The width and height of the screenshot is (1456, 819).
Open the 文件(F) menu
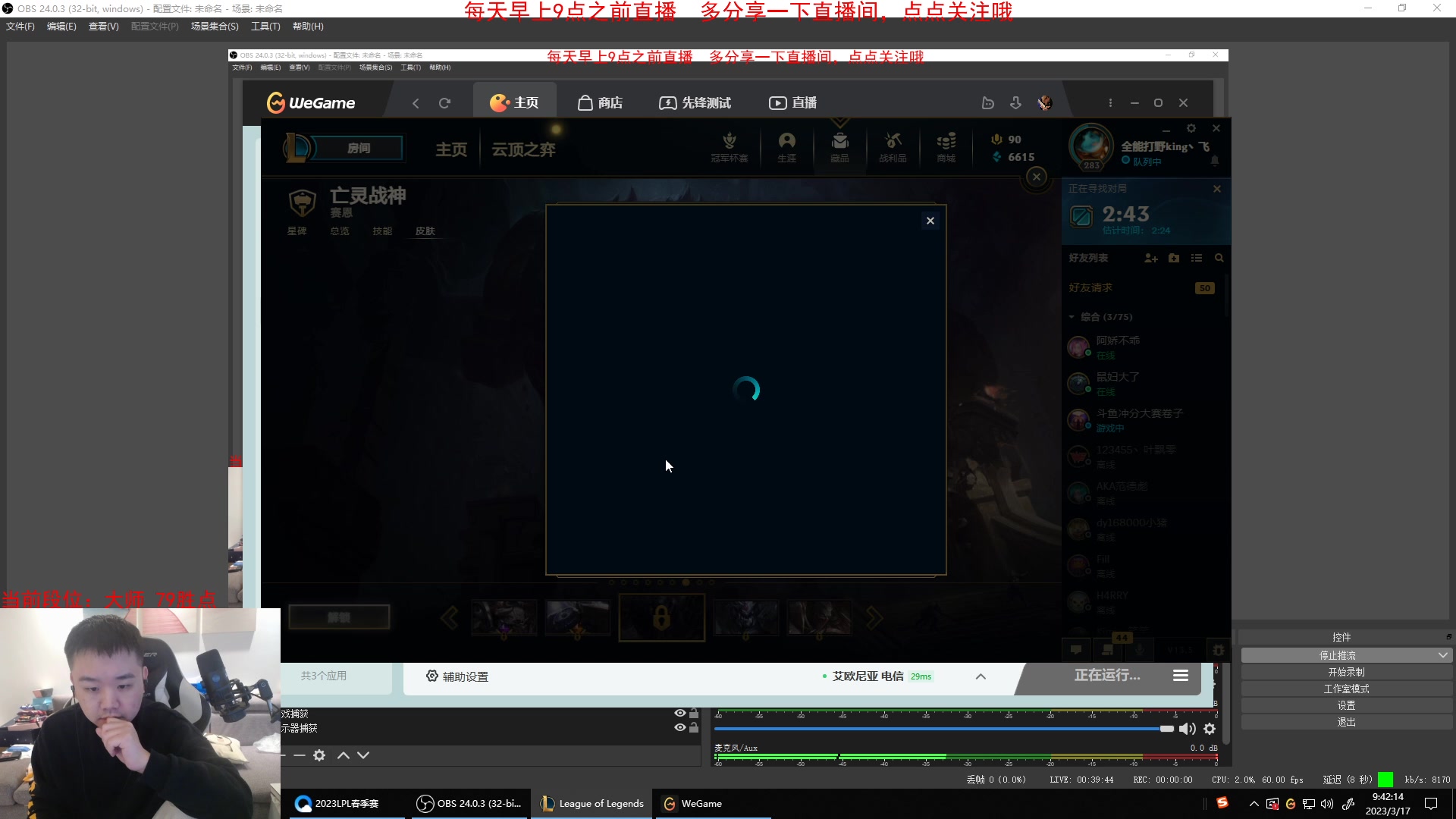click(x=20, y=27)
